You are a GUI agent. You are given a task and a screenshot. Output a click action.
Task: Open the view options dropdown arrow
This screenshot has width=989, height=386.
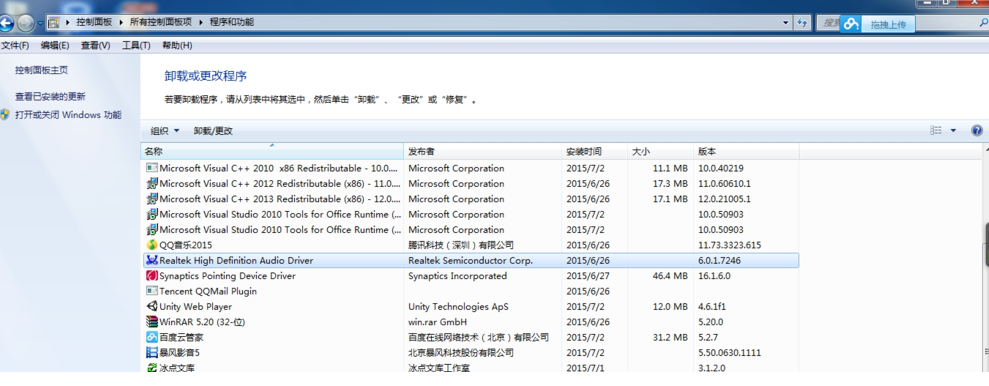point(953,131)
